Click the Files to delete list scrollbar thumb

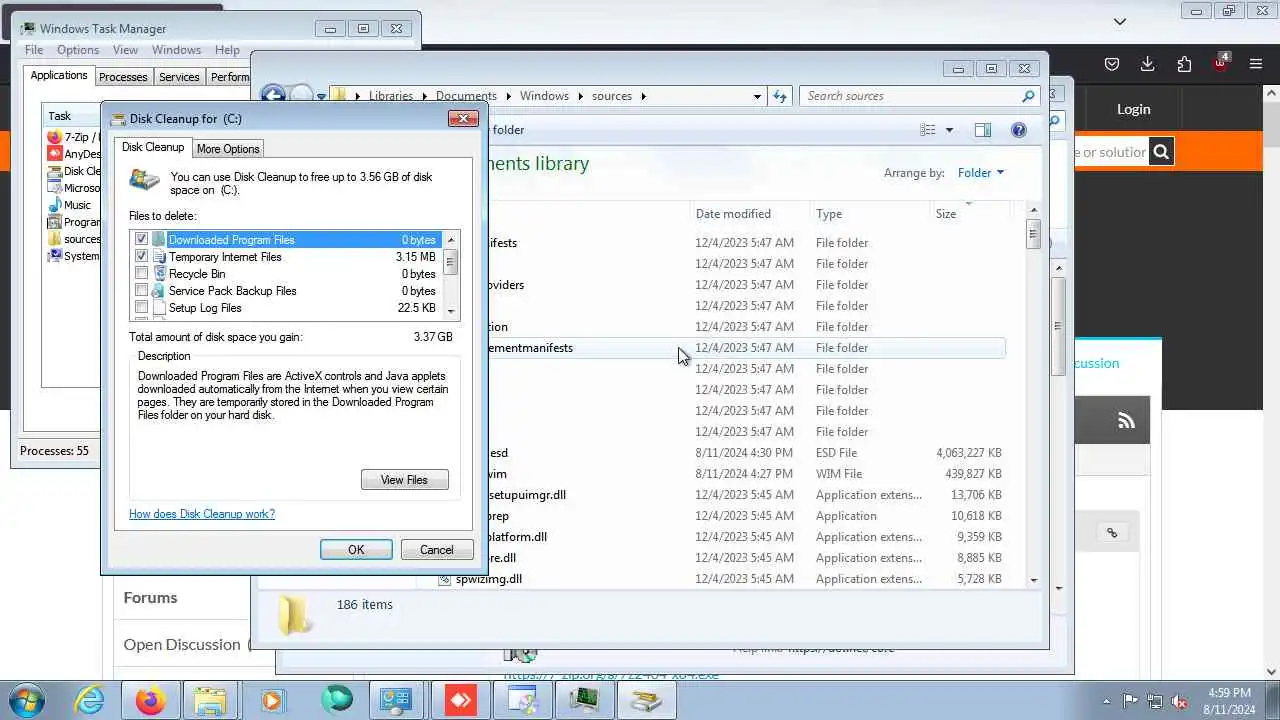[451, 264]
